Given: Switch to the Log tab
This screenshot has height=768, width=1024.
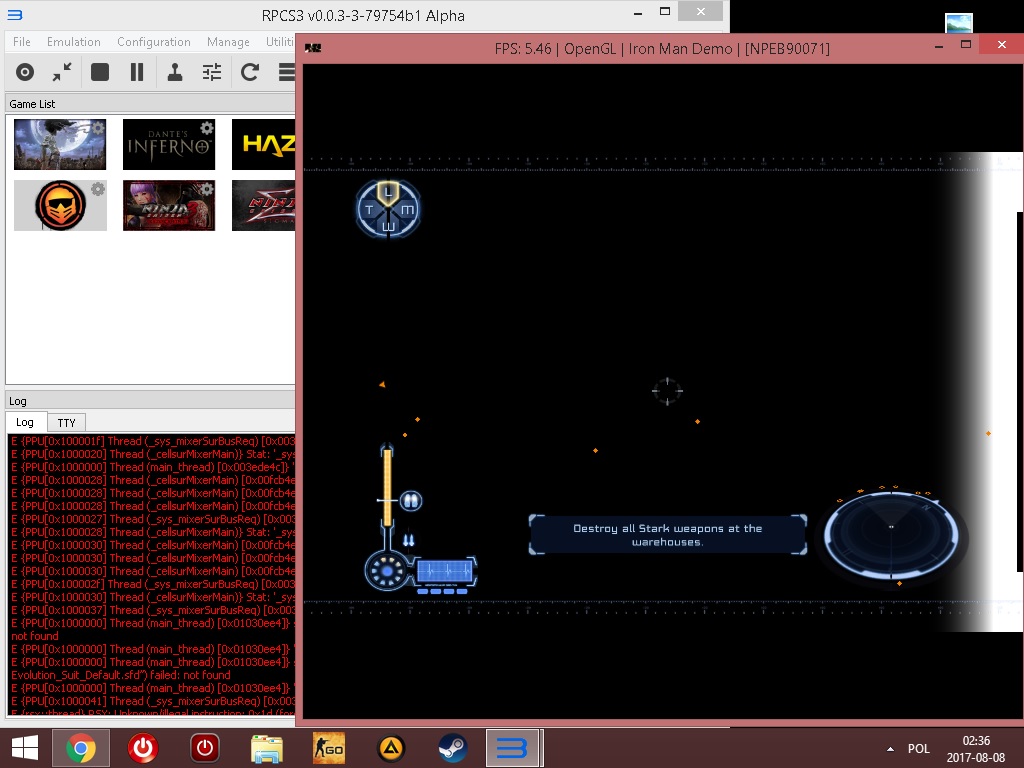Looking at the screenshot, I should point(25,423).
